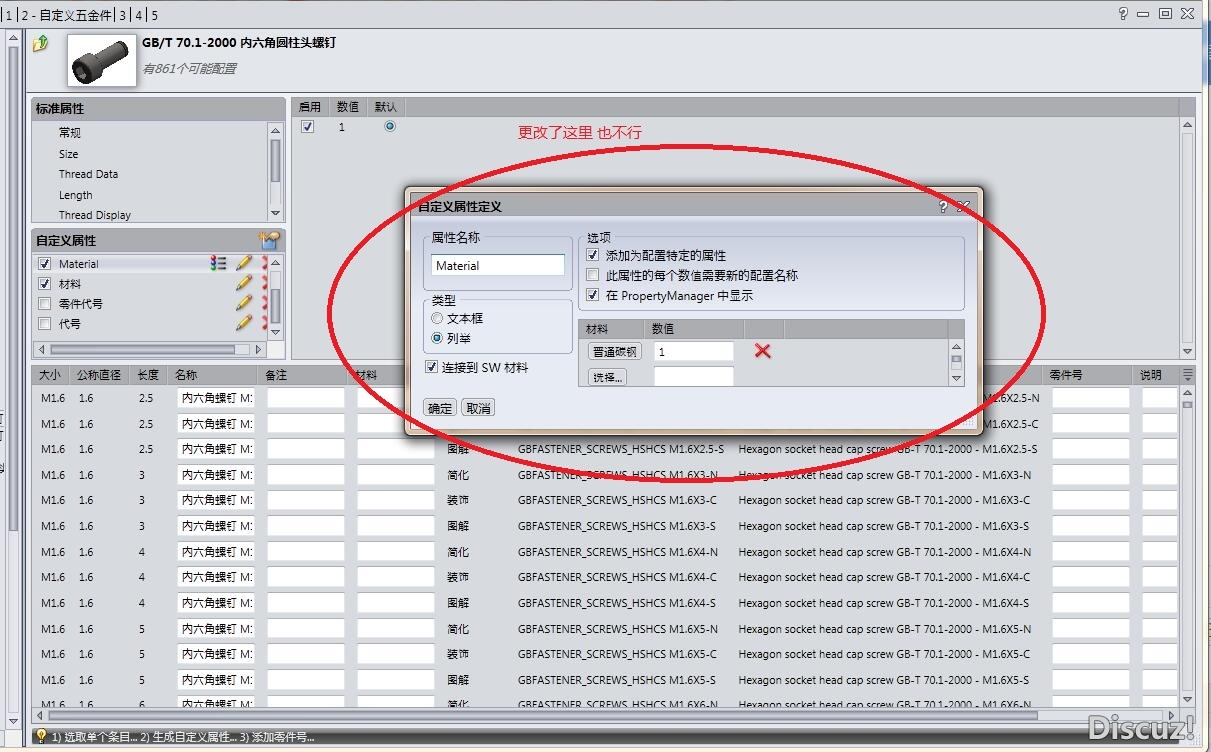Click the 标准属性 list scroll-down arrow
This screenshot has height=752, width=1211.
[x=276, y=214]
